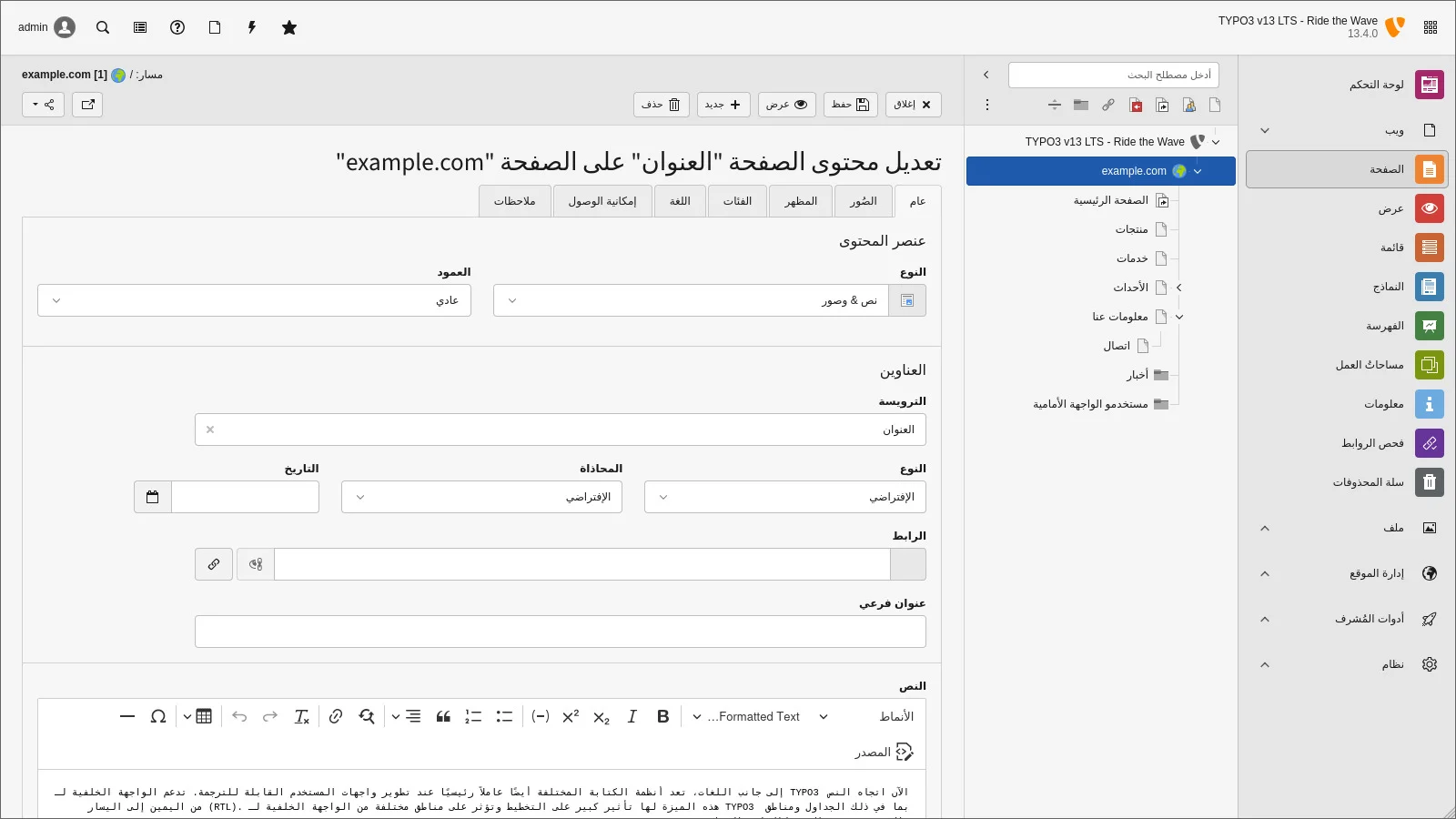Open the سلة المحذوفات (Recycler) module
Image resolution: width=1456 pixels, height=819 pixels.
point(1430,482)
